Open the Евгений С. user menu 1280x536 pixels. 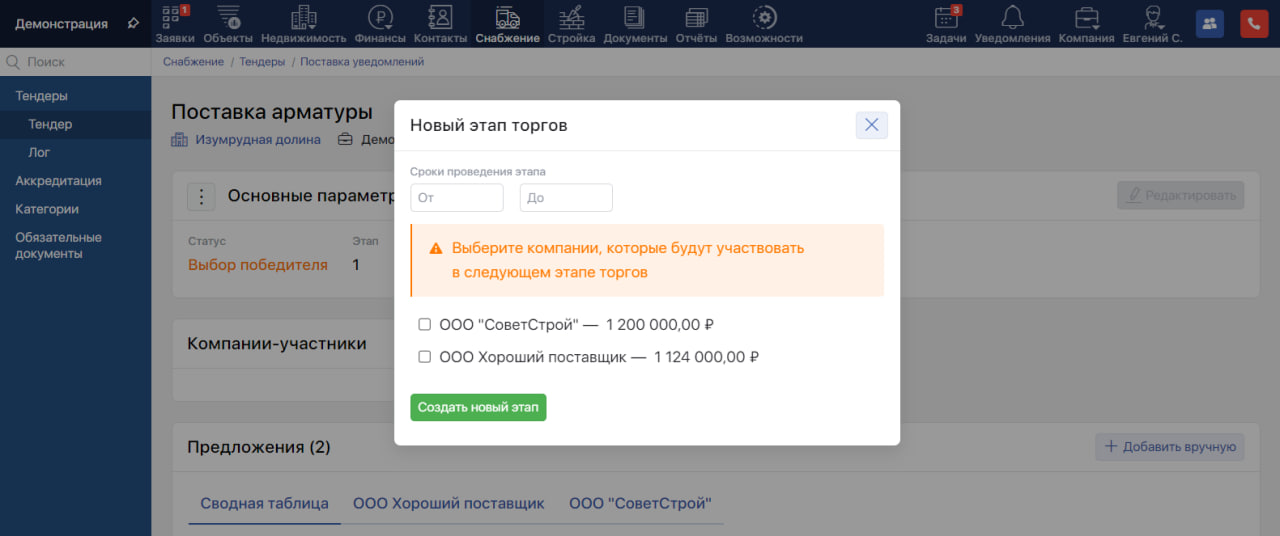coord(1154,23)
